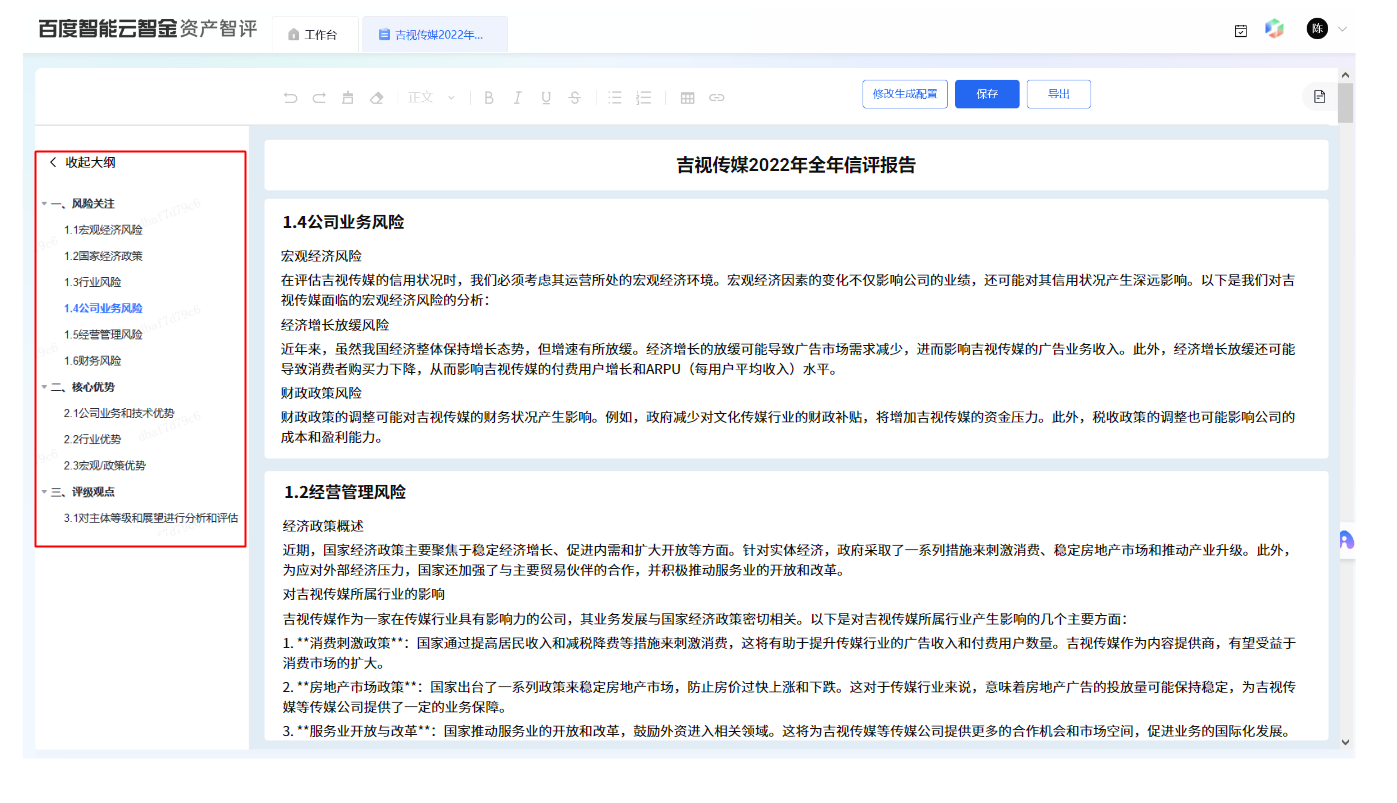Collapse the 二、核心优势 section triangle

pos(44,387)
